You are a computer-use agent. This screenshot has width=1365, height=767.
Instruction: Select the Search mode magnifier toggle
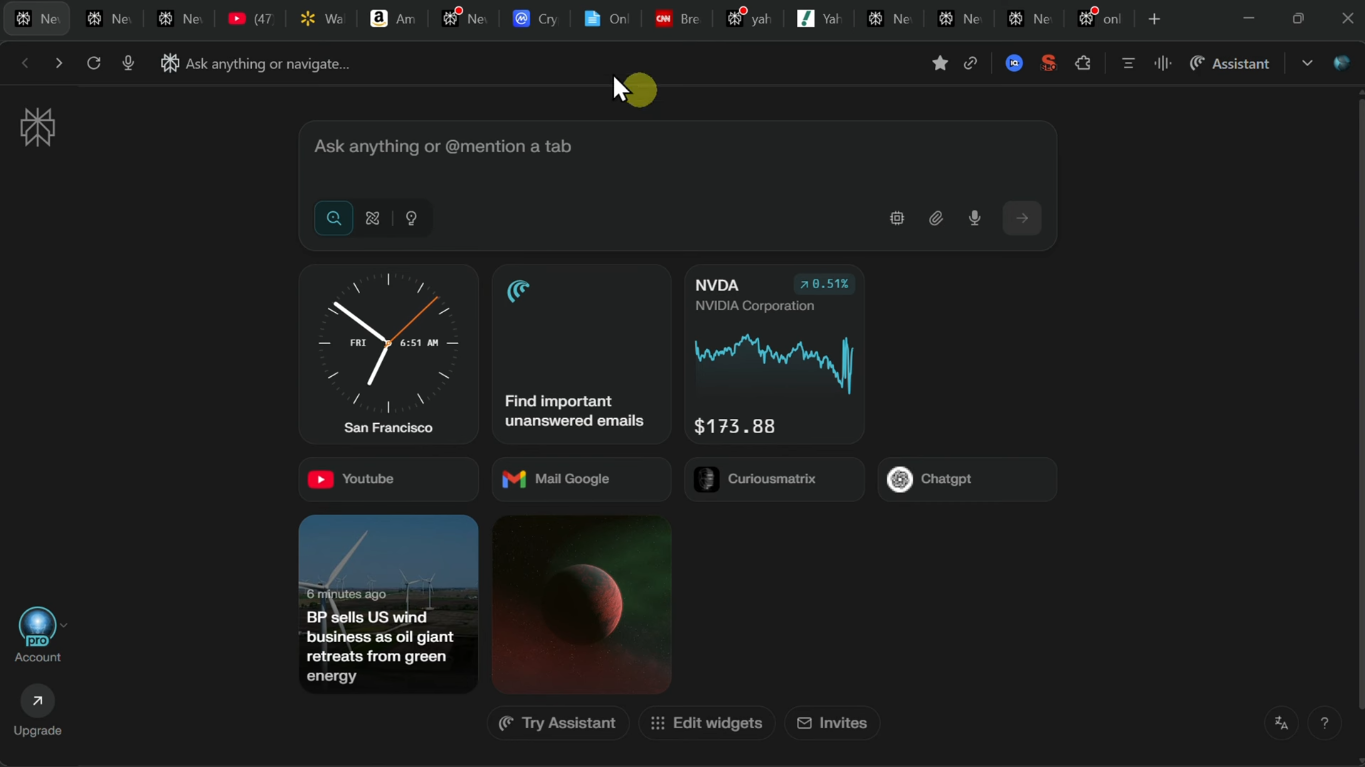pyautogui.click(x=334, y=218)
